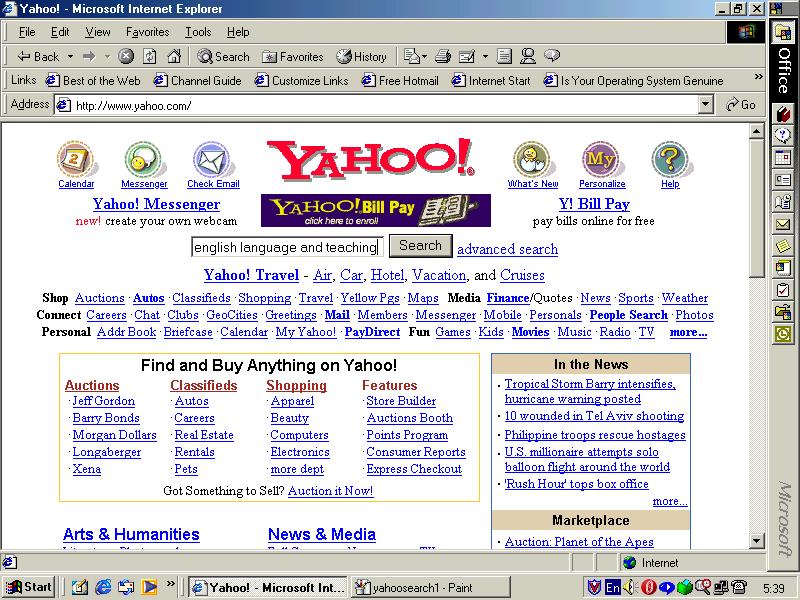Stop page loading with the Stop icon
Viewport: 800px width, 600px height.
click(126, 56)
